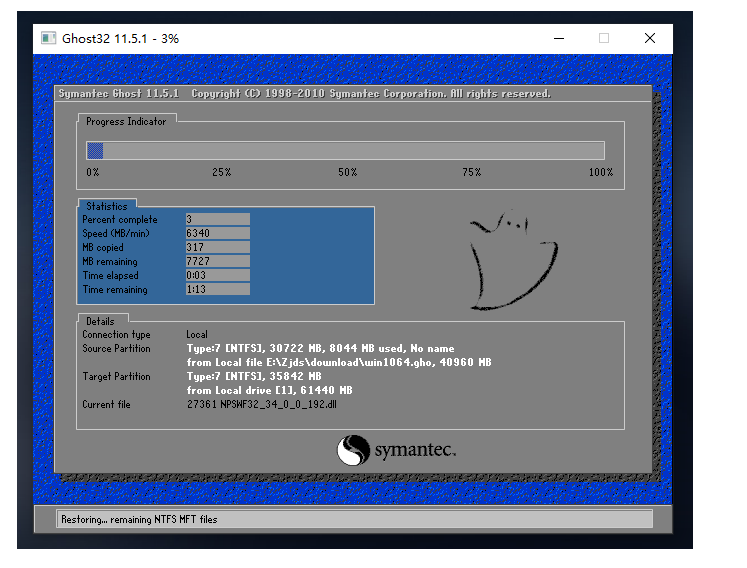Click the filled portion of progress bar
The width and height of the screenshot is (747, 568).
95,151
